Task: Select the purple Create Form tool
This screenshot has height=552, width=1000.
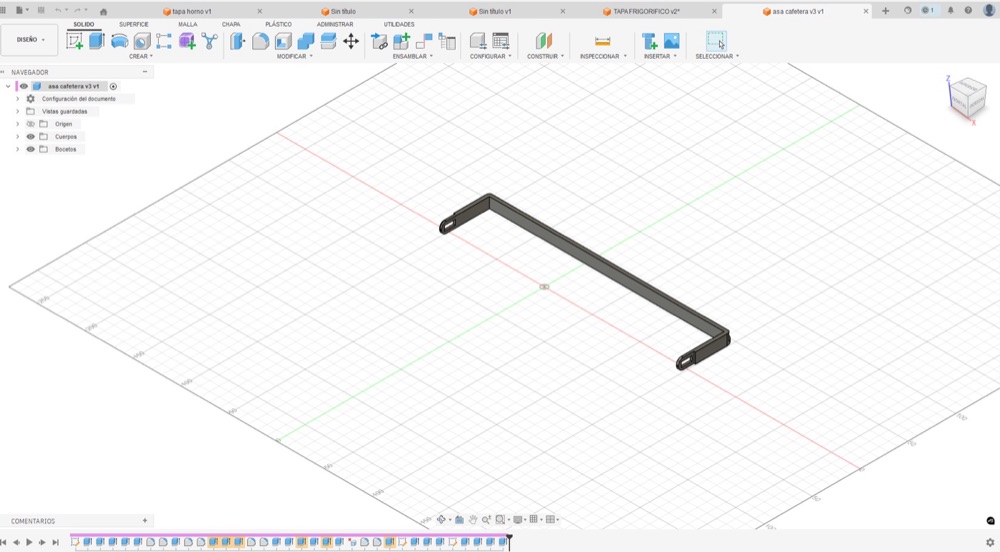Action: tap(187, 41)
